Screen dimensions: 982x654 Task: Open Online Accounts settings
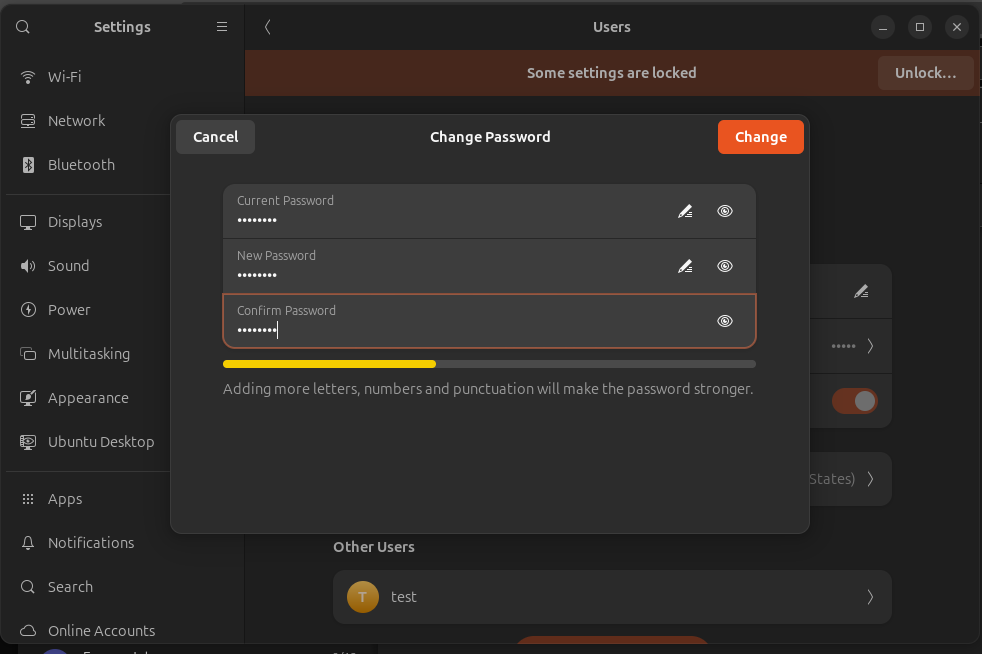click(124, 631)
